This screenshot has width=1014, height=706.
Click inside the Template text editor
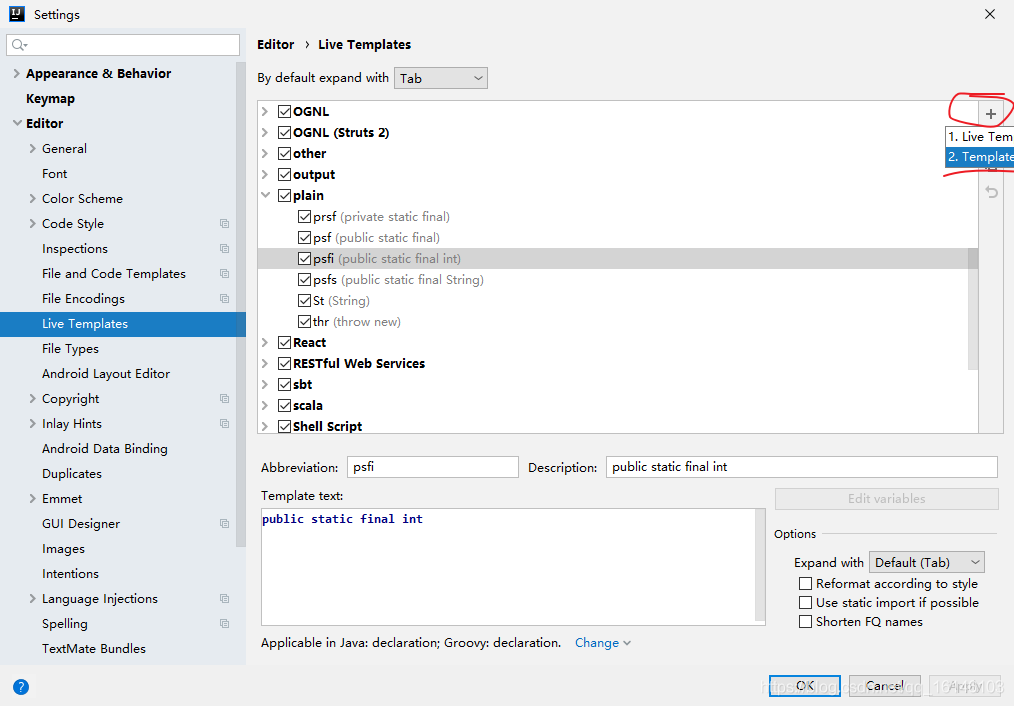(508, 567)
